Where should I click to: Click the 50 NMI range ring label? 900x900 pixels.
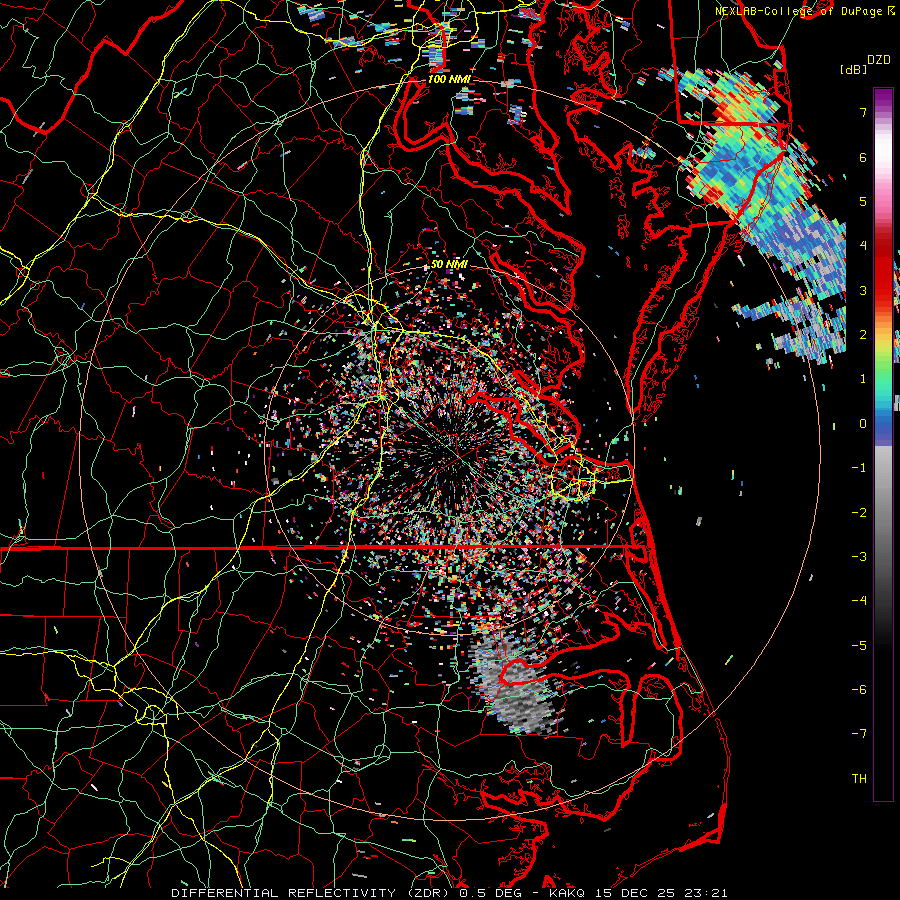coord(449,265)
